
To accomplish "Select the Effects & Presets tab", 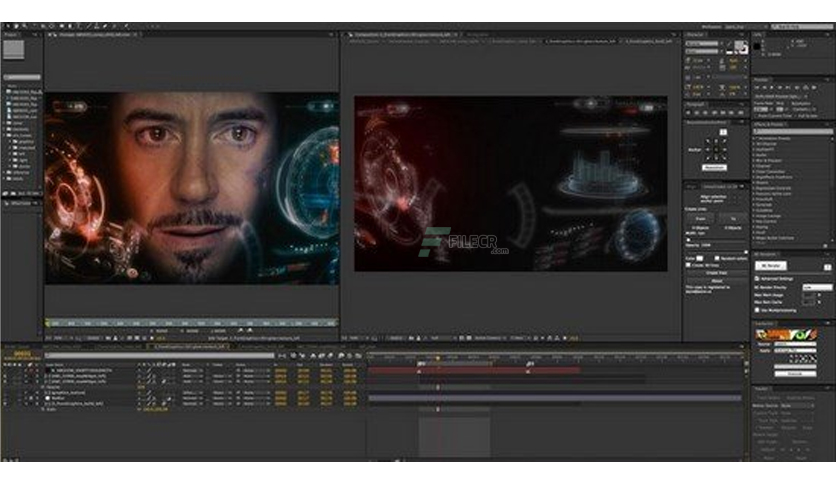I will [x=769, y=124].
